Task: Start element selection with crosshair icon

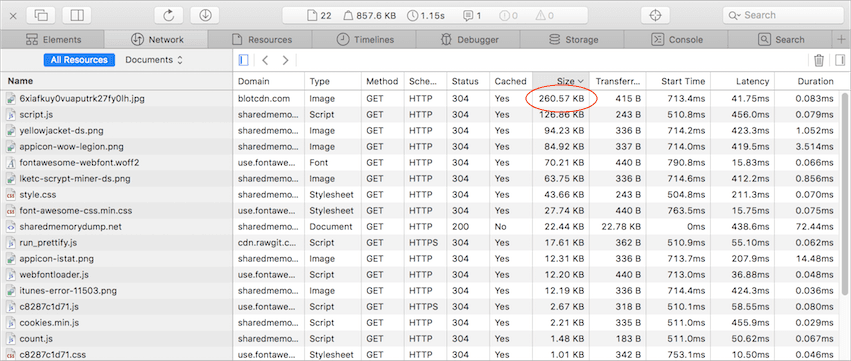Action: click(656, 16)
